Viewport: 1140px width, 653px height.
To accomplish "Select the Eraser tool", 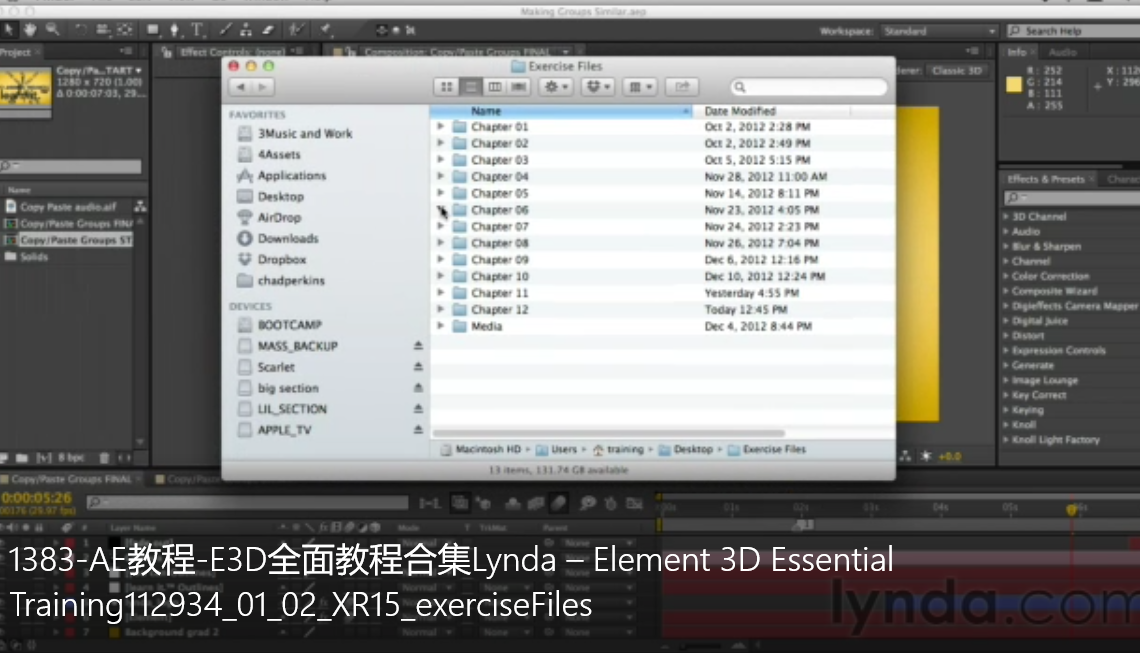I will click(x=268, y=30).
